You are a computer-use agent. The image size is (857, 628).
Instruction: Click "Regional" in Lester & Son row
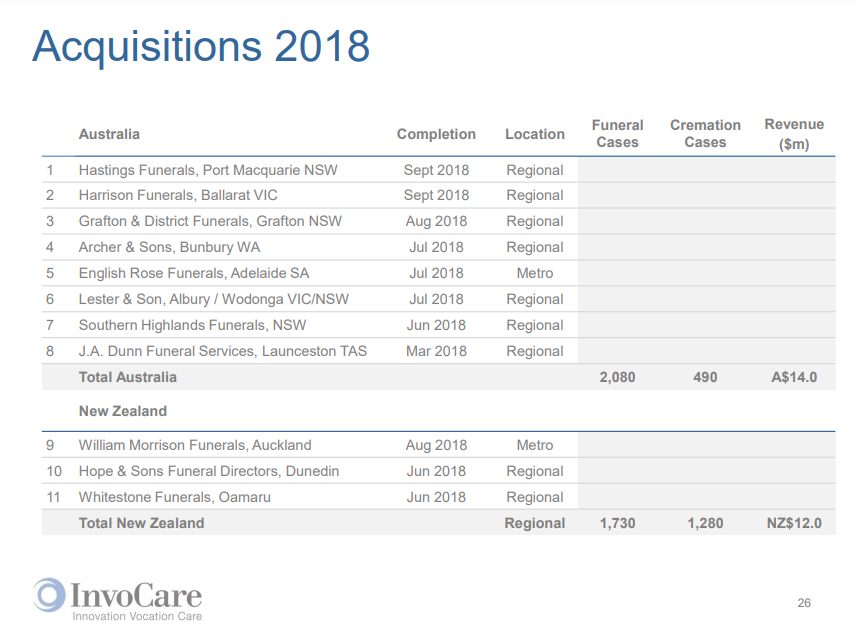(x=535, y=300)
